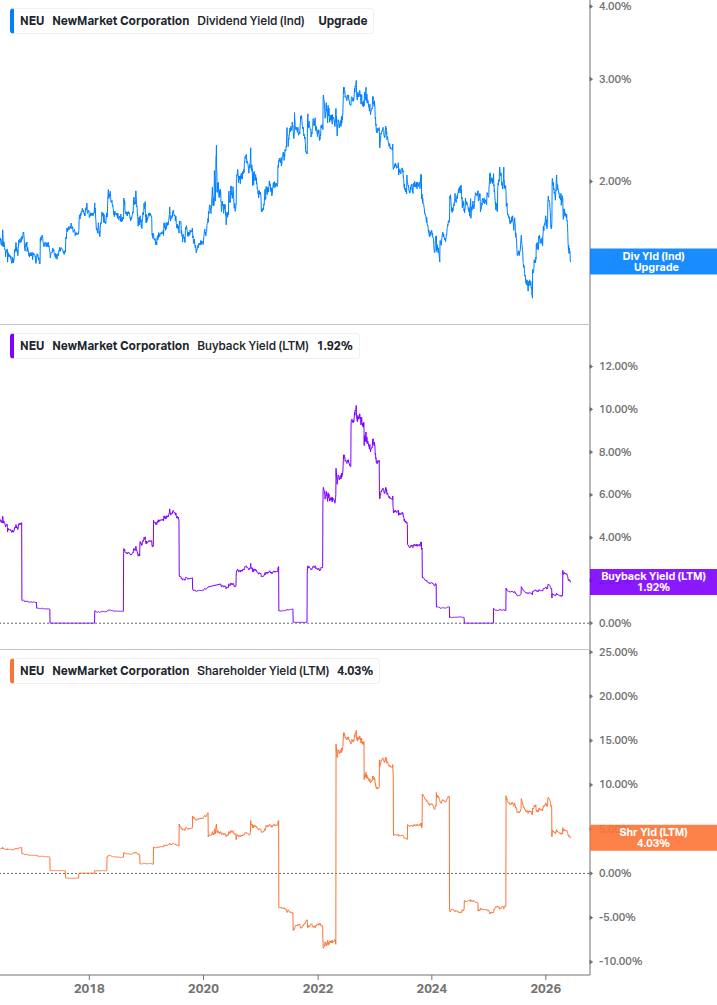The image size is (717, 1005).
Task: Click the 2018 label on time axis
Action: (x=89, y=989)
